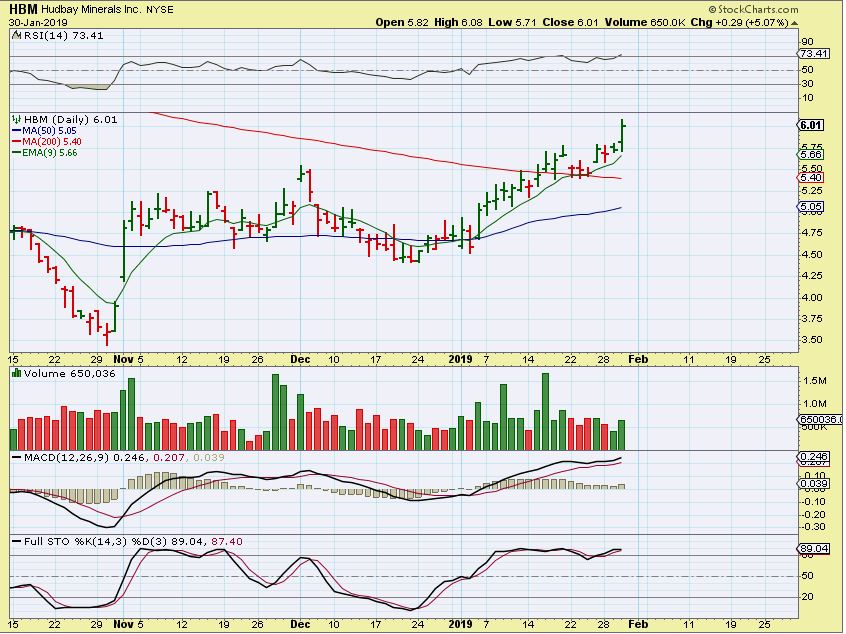The width and height of the screenshot is (846, 634).
Task: Click the StockCharts.com watermark label
Action: pyautogui.click(x=753, y=9)
